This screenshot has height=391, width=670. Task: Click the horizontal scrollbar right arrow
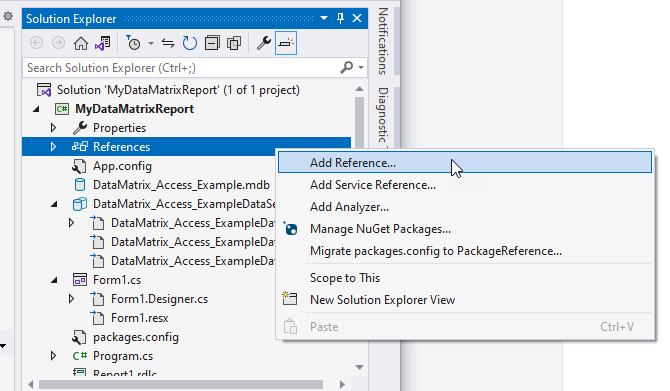tap(342, 384)
